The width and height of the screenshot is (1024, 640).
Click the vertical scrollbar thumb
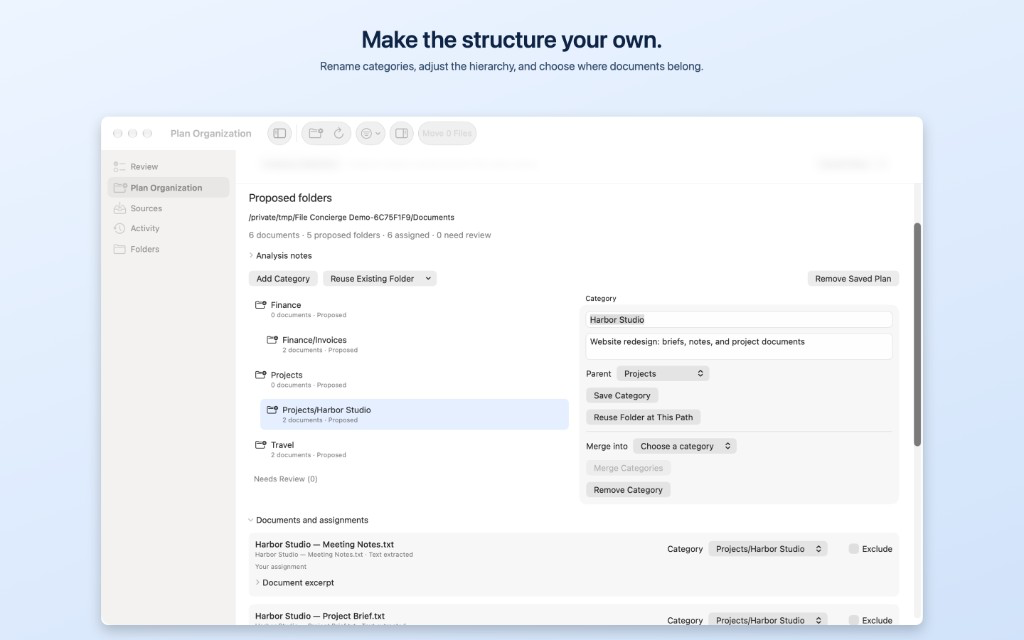(917, 334)
